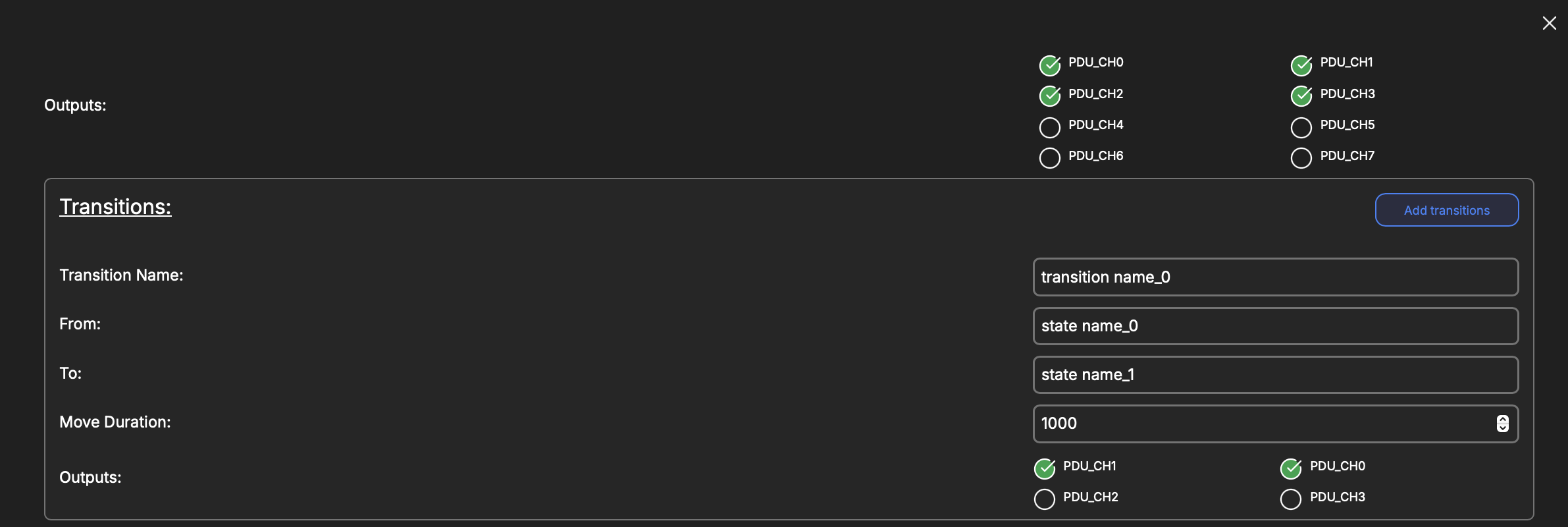The image size is (1568, 527).
Task: Enable PDU_CH7 output
Action: coord(1301,158)
